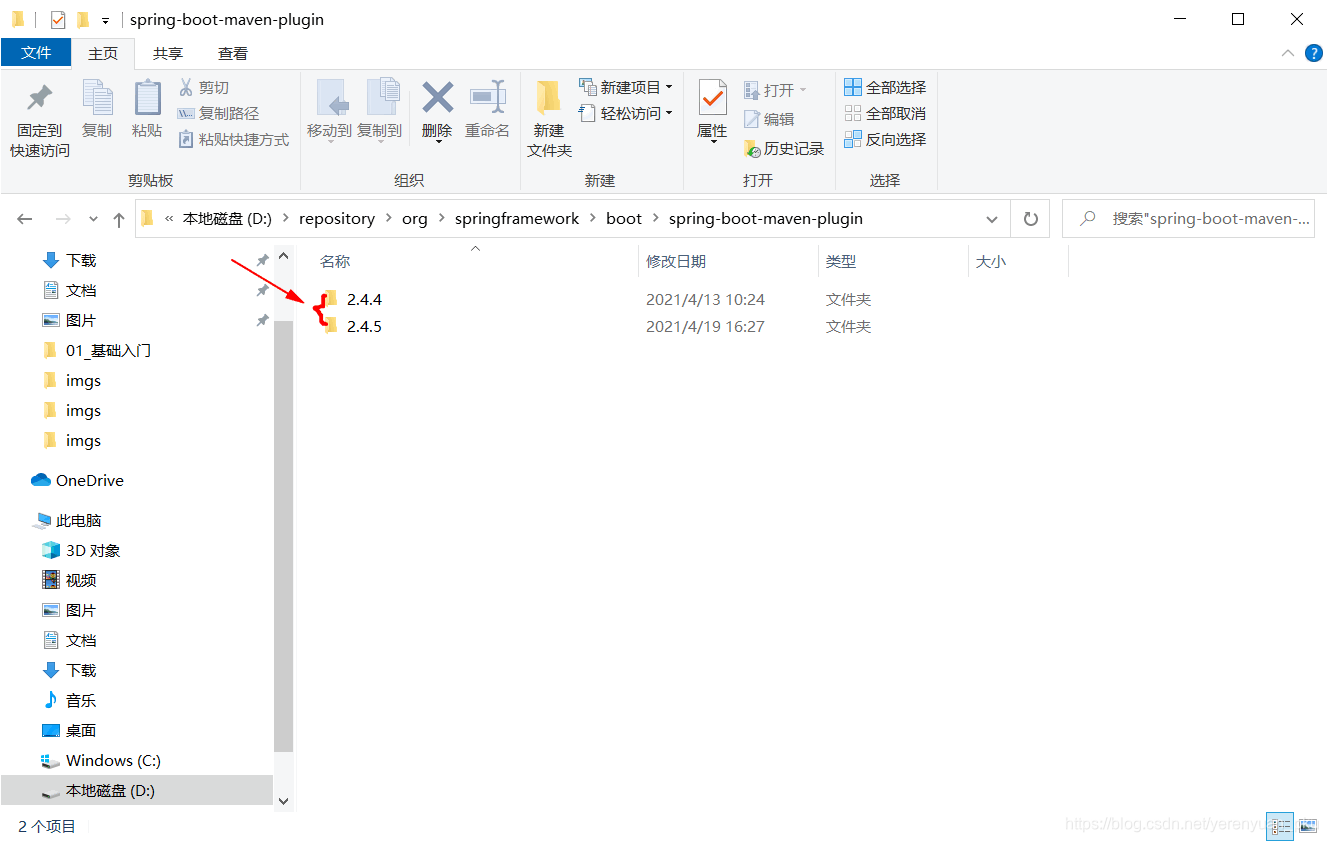Go back with the left arrow
1328x842 pixels.
coord(25,219)
